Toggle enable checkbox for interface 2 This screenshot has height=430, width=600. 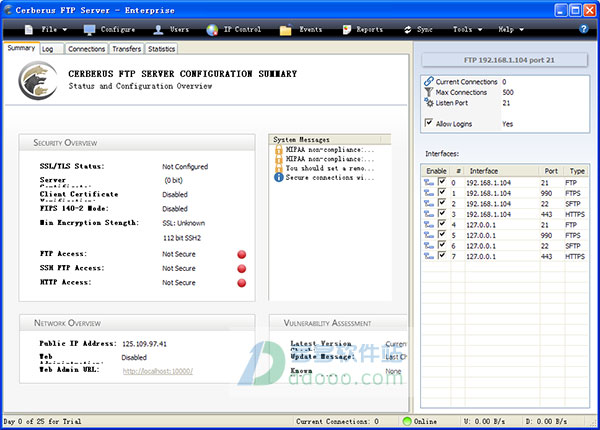pyautogui.click(x=442, y=202)
